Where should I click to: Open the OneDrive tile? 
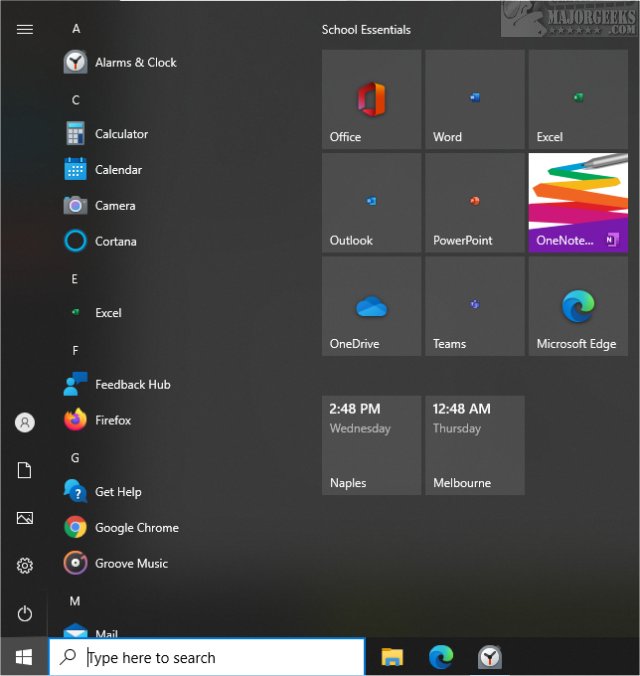[x=371, y=306]
